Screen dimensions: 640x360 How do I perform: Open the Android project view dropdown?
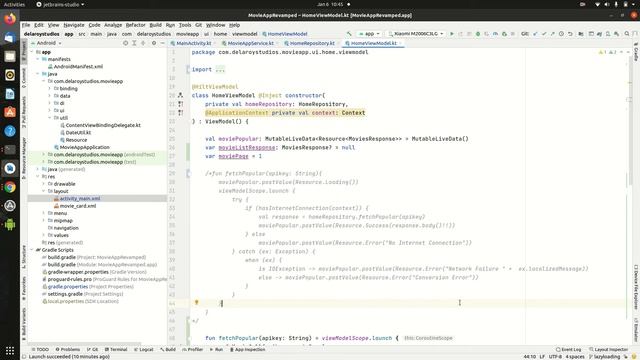pos(46,43)
